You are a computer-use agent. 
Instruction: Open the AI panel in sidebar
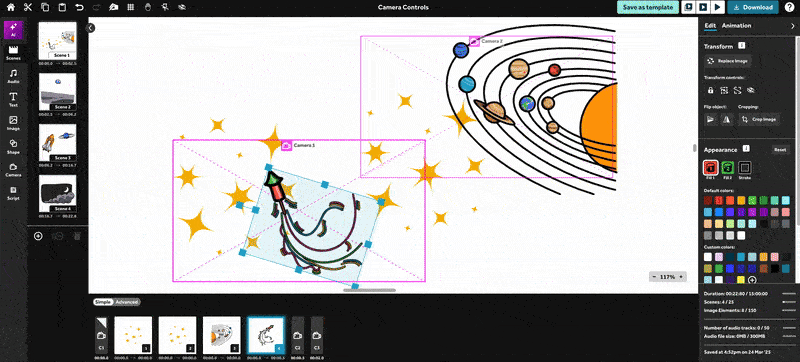click(13, 29)
